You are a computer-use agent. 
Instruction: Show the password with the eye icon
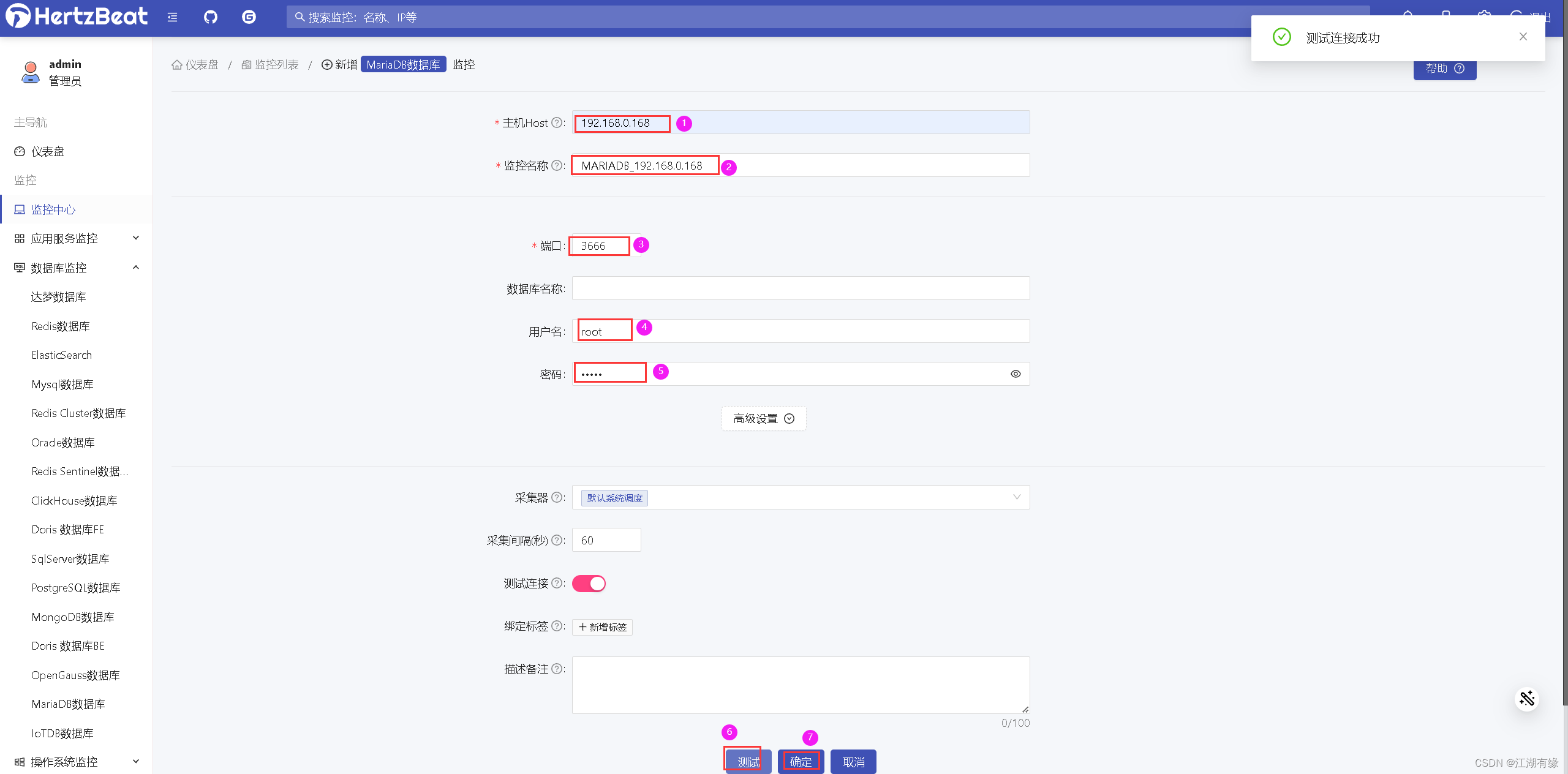tap(1016, 374)
